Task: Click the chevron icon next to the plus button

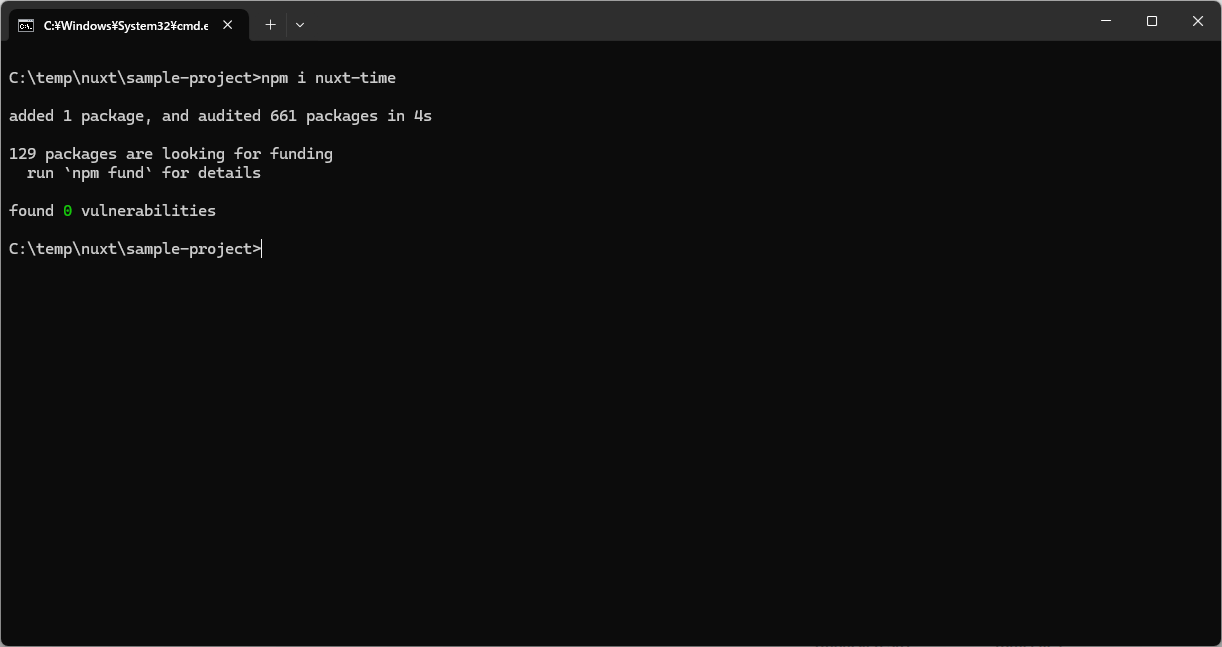Action: pos(299,24)
